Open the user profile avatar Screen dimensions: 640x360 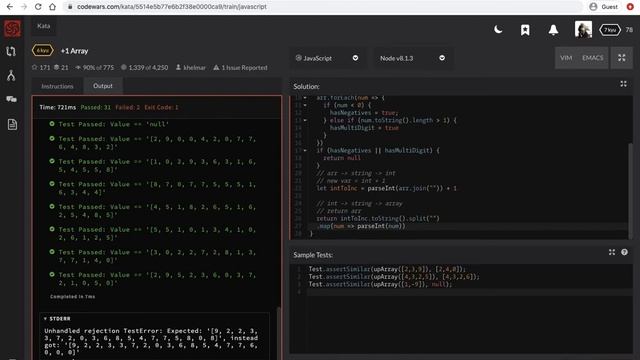(583, 29)
